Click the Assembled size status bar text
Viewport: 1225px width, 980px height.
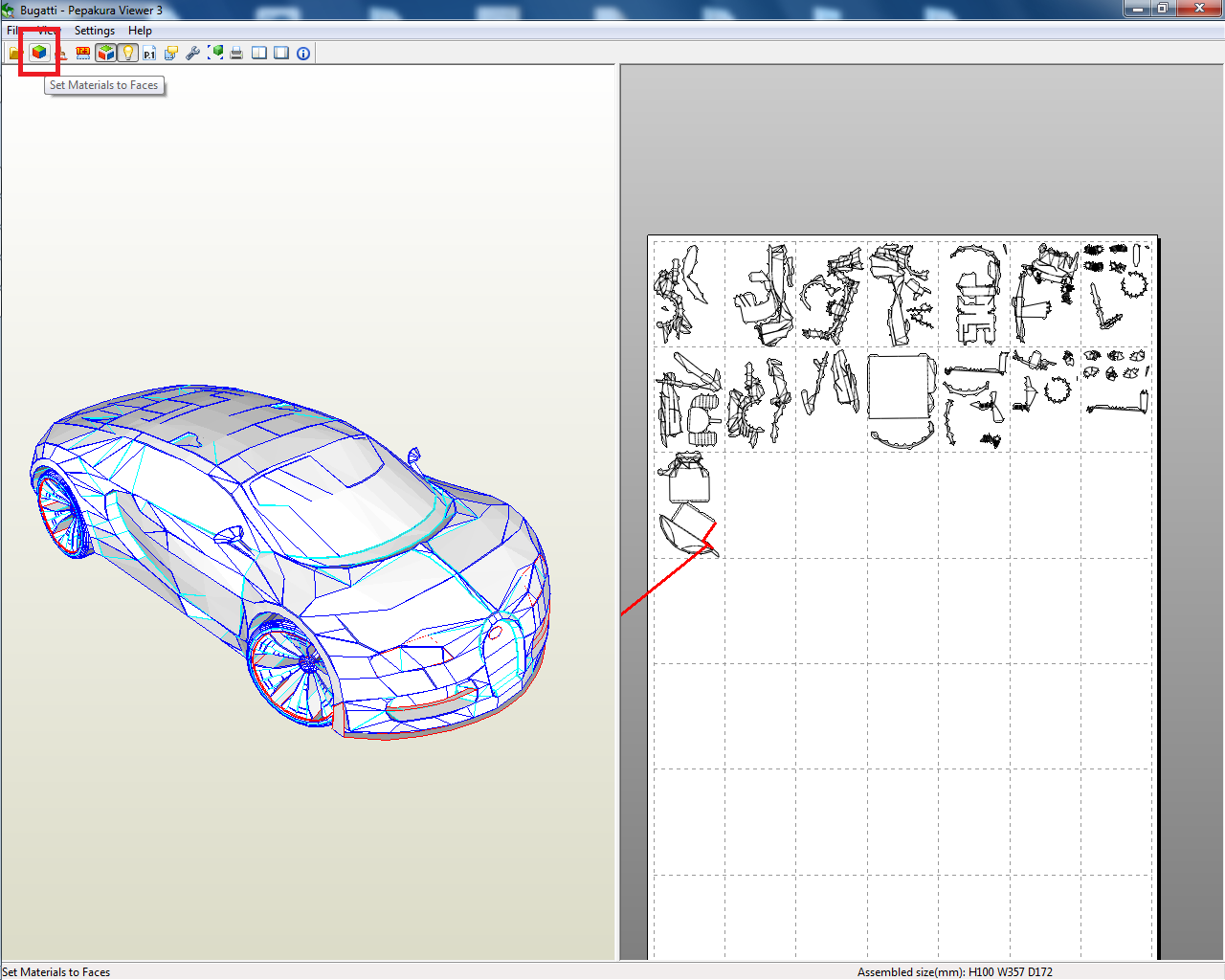point(954,972)
